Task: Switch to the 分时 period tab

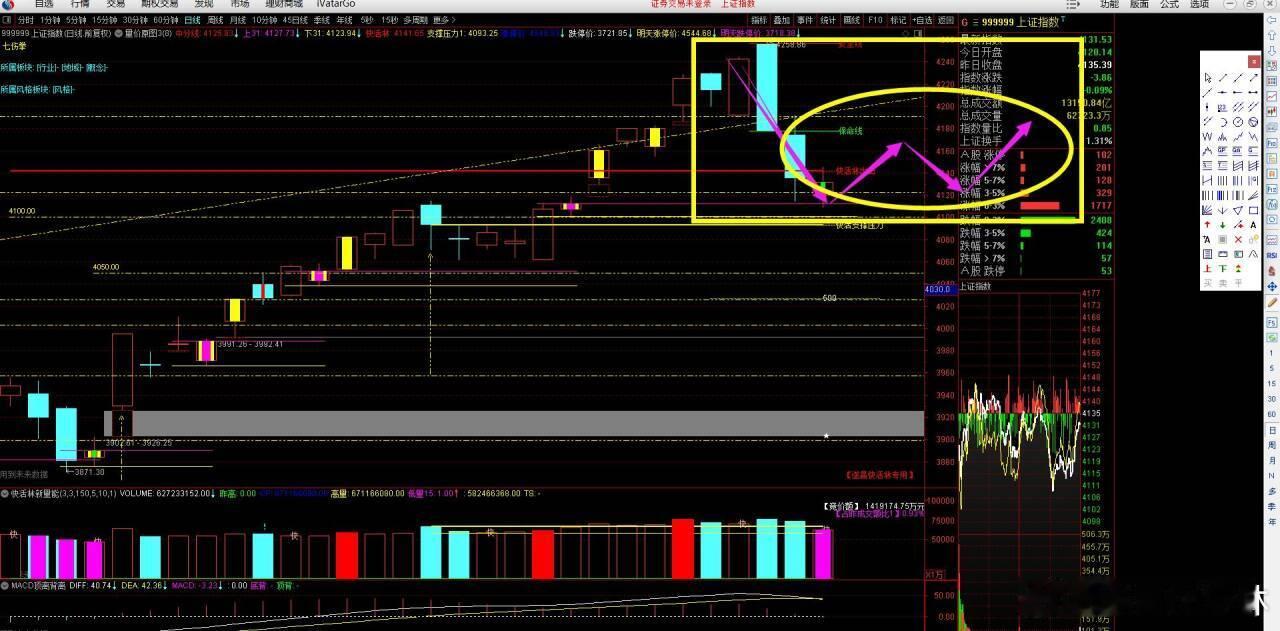Action: [x=26, y=20]
